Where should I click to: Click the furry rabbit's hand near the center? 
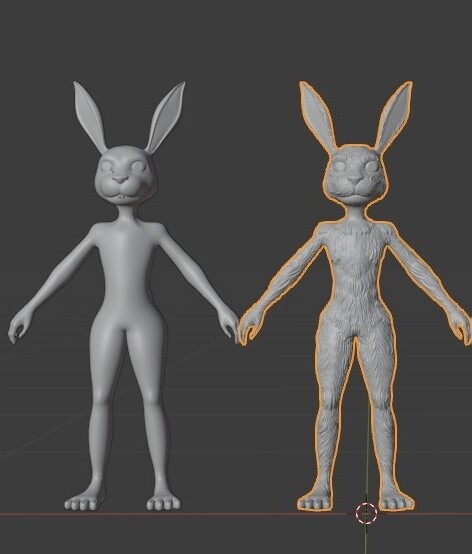(x=249, y=327)
